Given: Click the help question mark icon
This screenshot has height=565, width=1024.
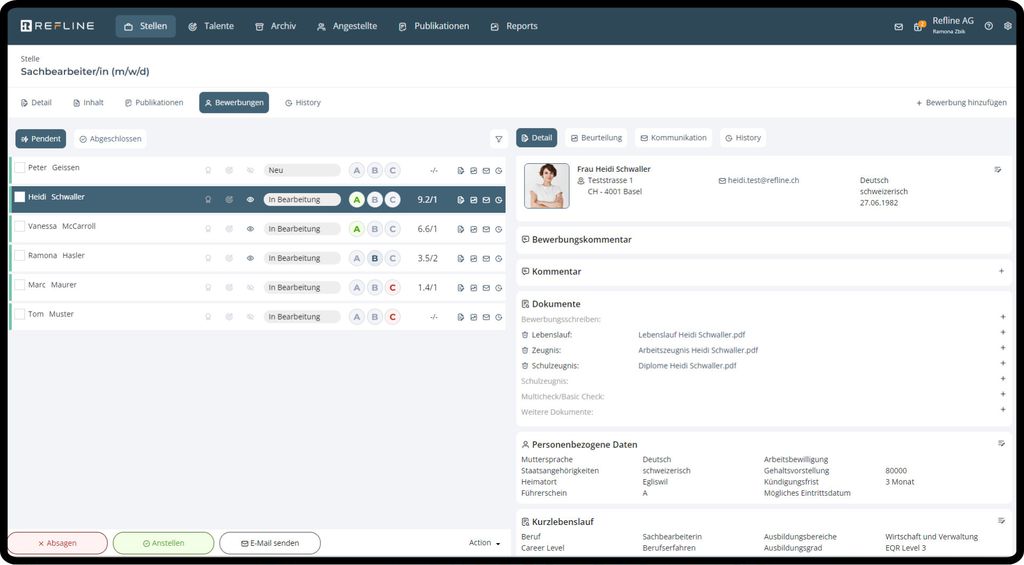Looking at the screenshot, I should [988, 27].
